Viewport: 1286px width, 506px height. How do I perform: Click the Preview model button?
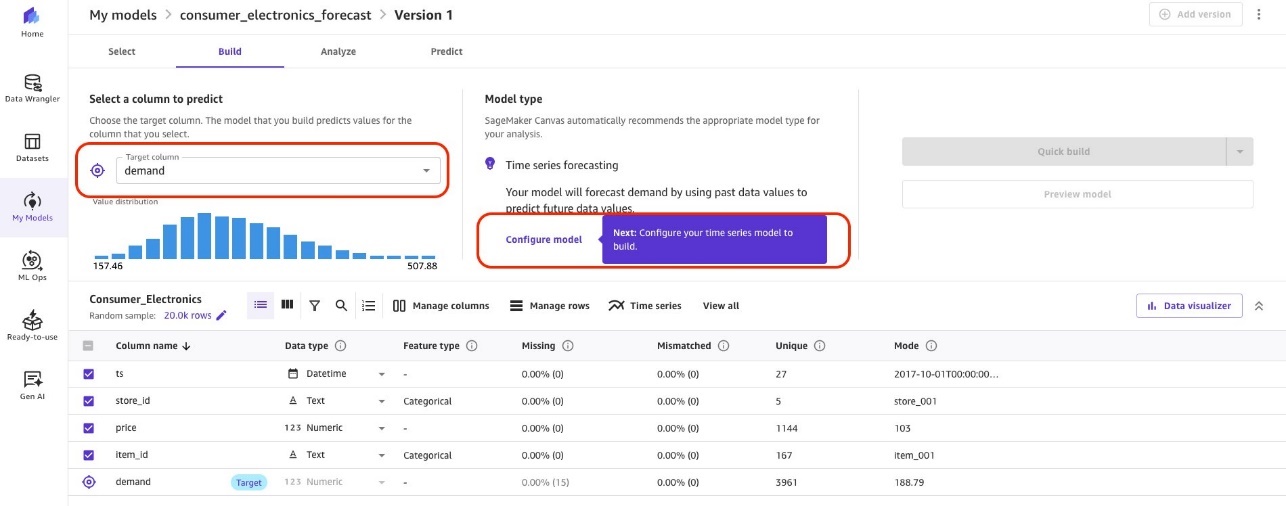1077,194
